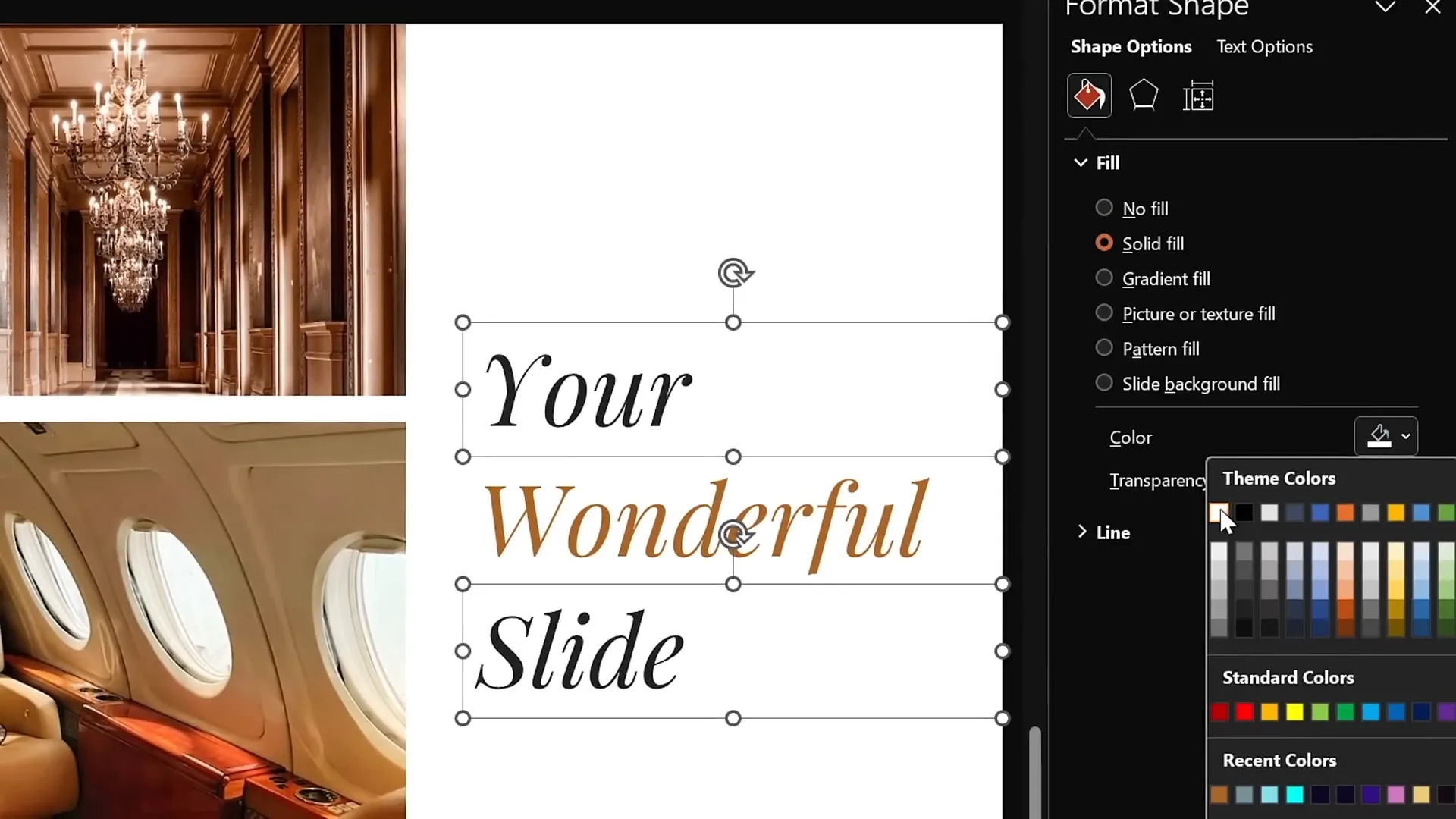Viewport: 1456px width, 819px height.
Task: Select a swatch under Recent Colors
Action: (1219, 795)
